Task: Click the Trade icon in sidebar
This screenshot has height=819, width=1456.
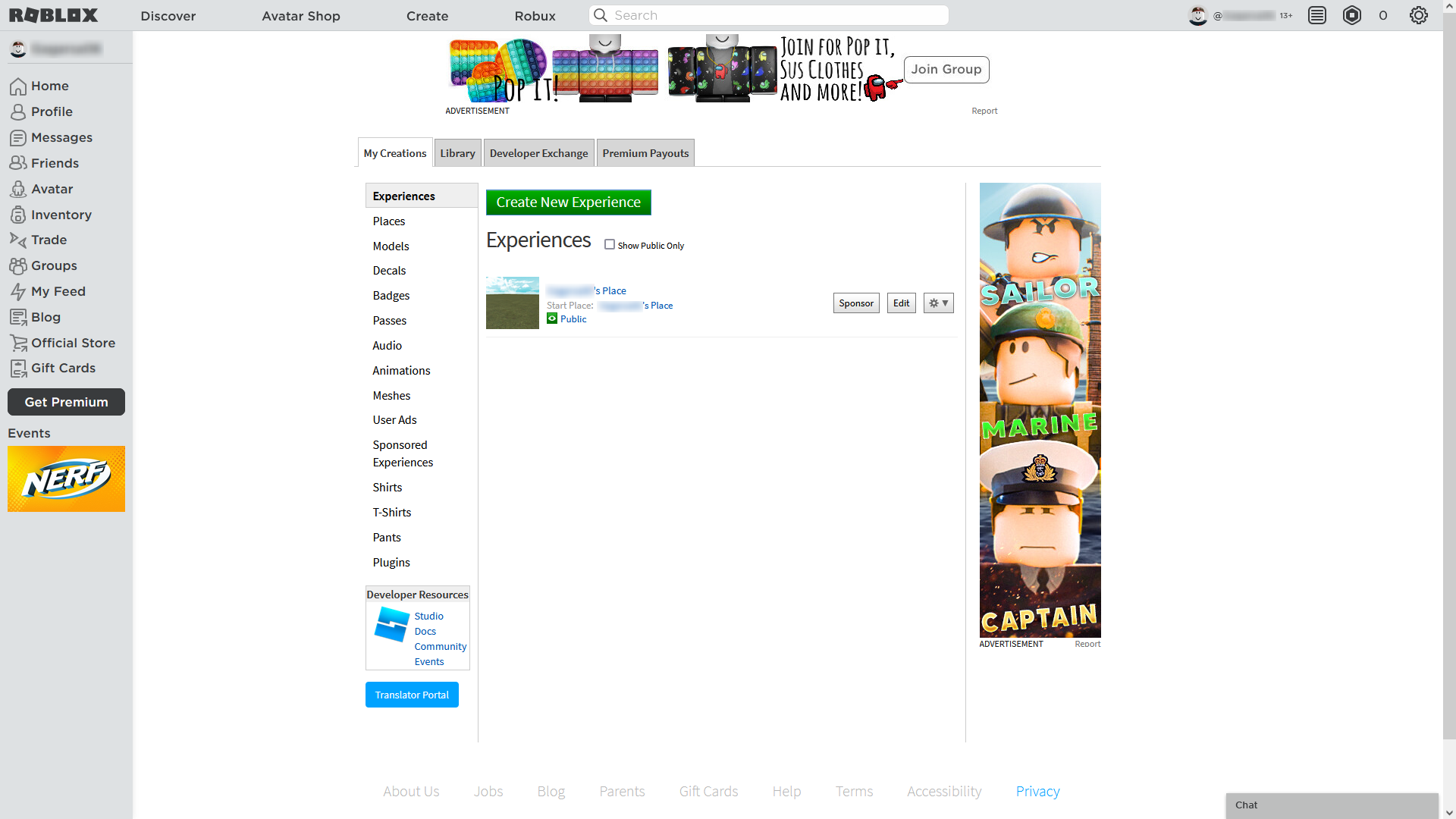Action: coord(18,239)
